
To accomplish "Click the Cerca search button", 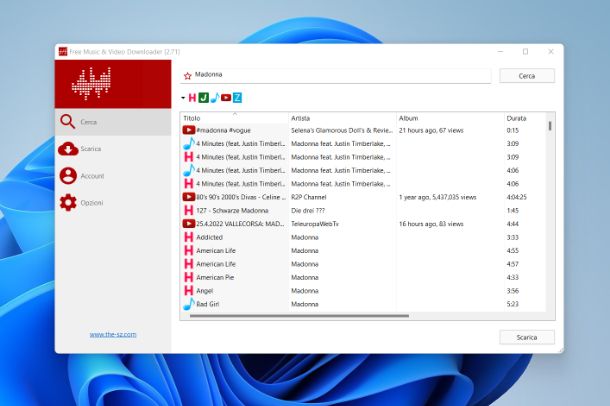I will pyautogui.click(x=527, y=76).
